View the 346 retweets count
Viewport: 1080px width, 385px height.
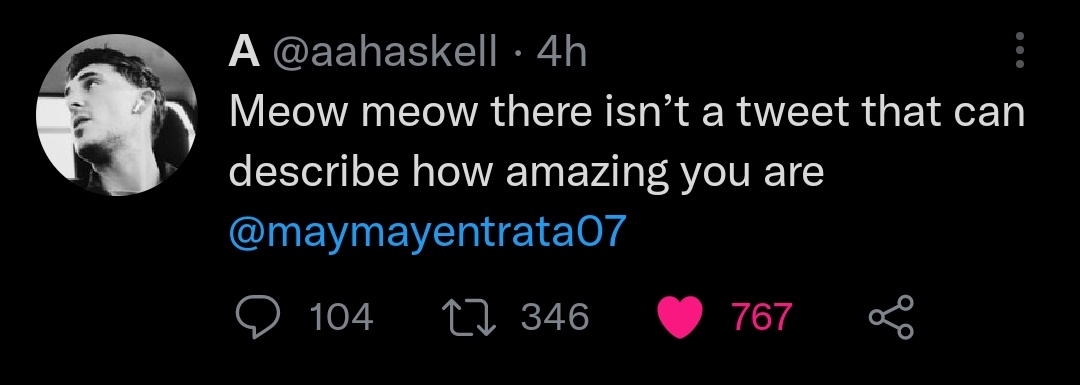[555, 318]
